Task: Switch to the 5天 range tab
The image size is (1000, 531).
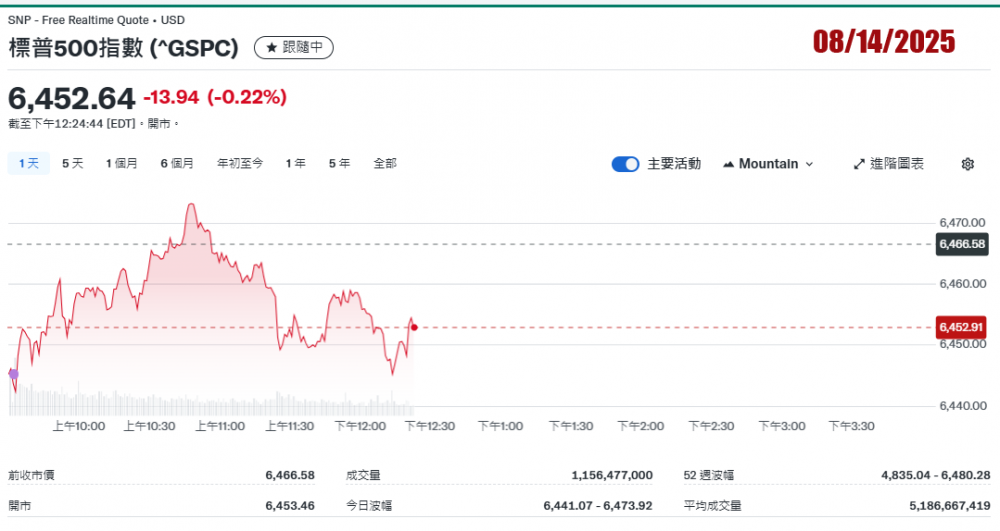Action: 73,163
